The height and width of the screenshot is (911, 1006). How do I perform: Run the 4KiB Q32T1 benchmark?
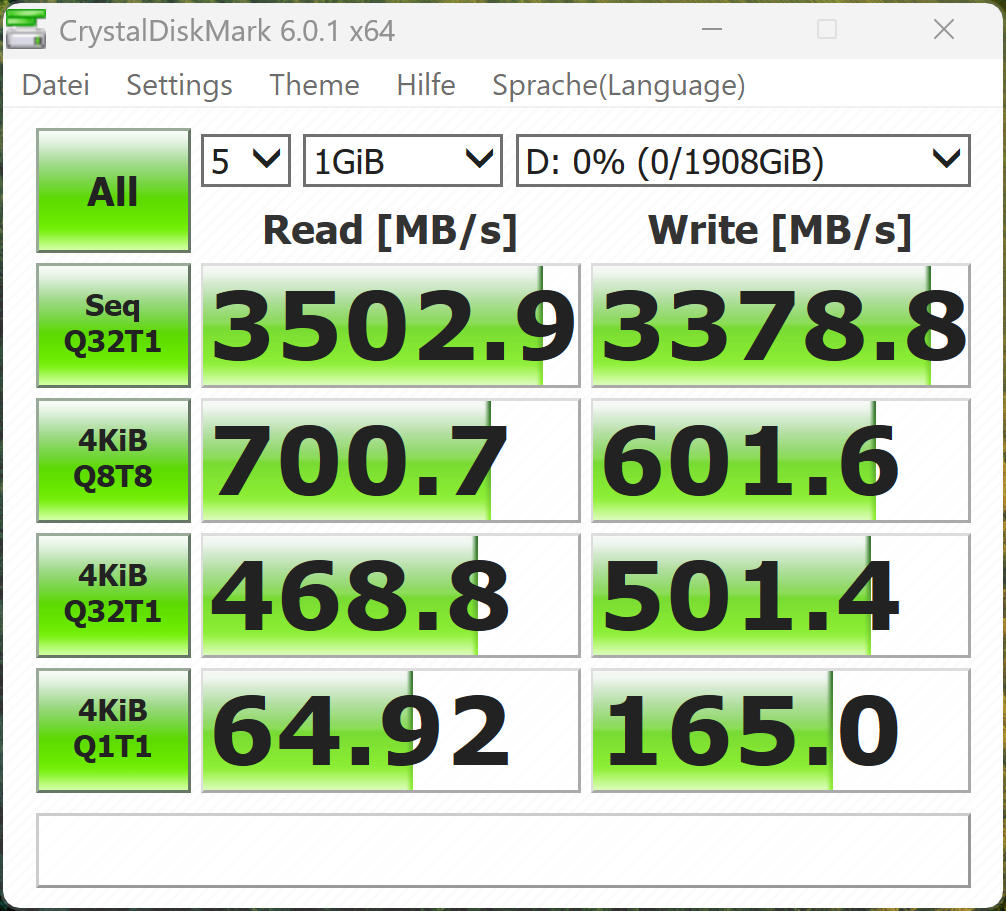click(113, 595)
